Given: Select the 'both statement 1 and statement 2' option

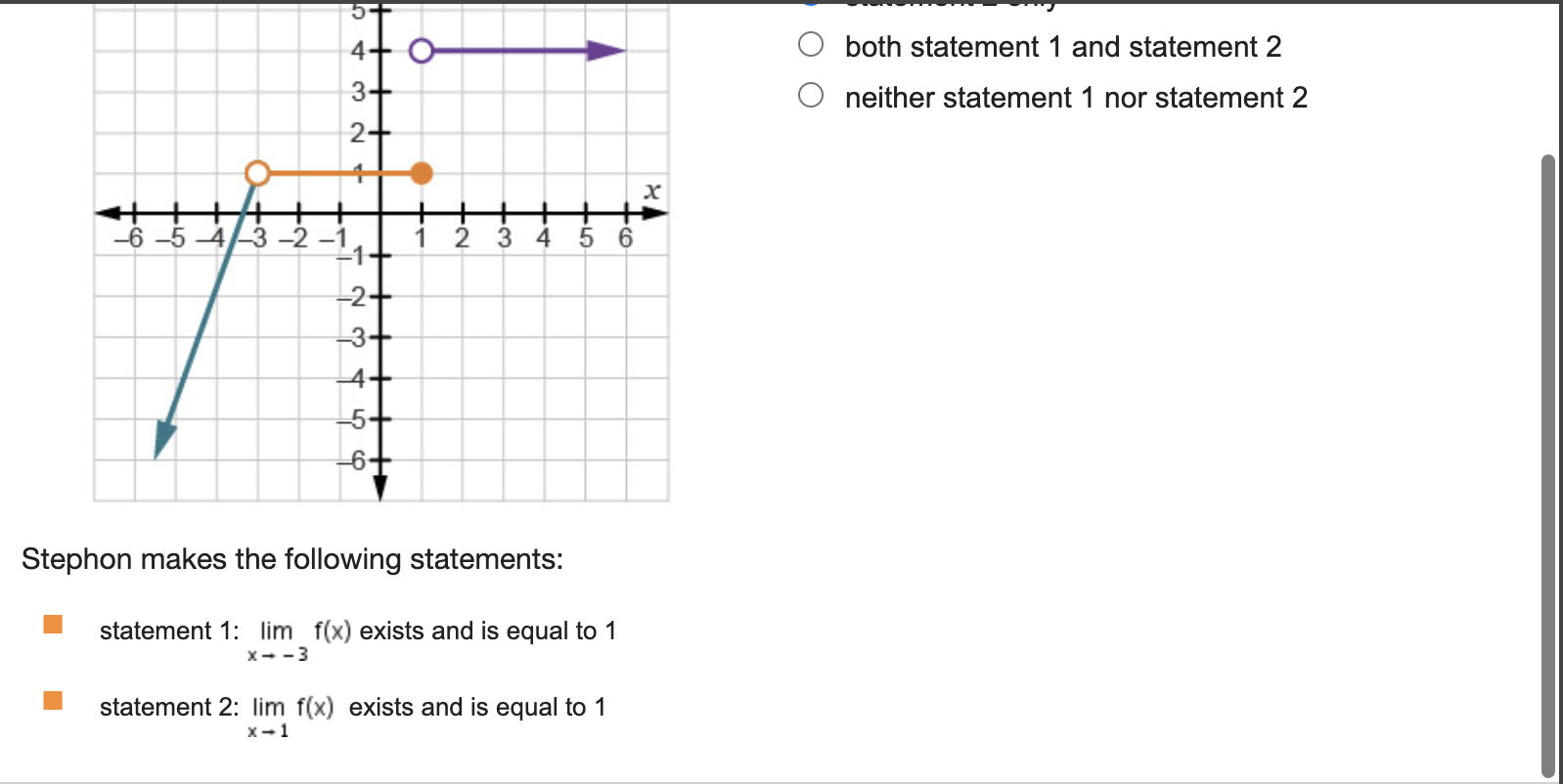Looking at the screenshot, I should 812,45.
